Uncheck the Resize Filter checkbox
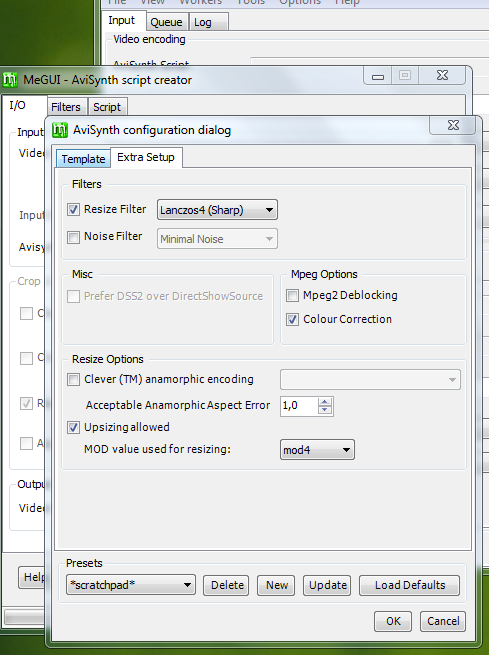 (x=73, y=209)
